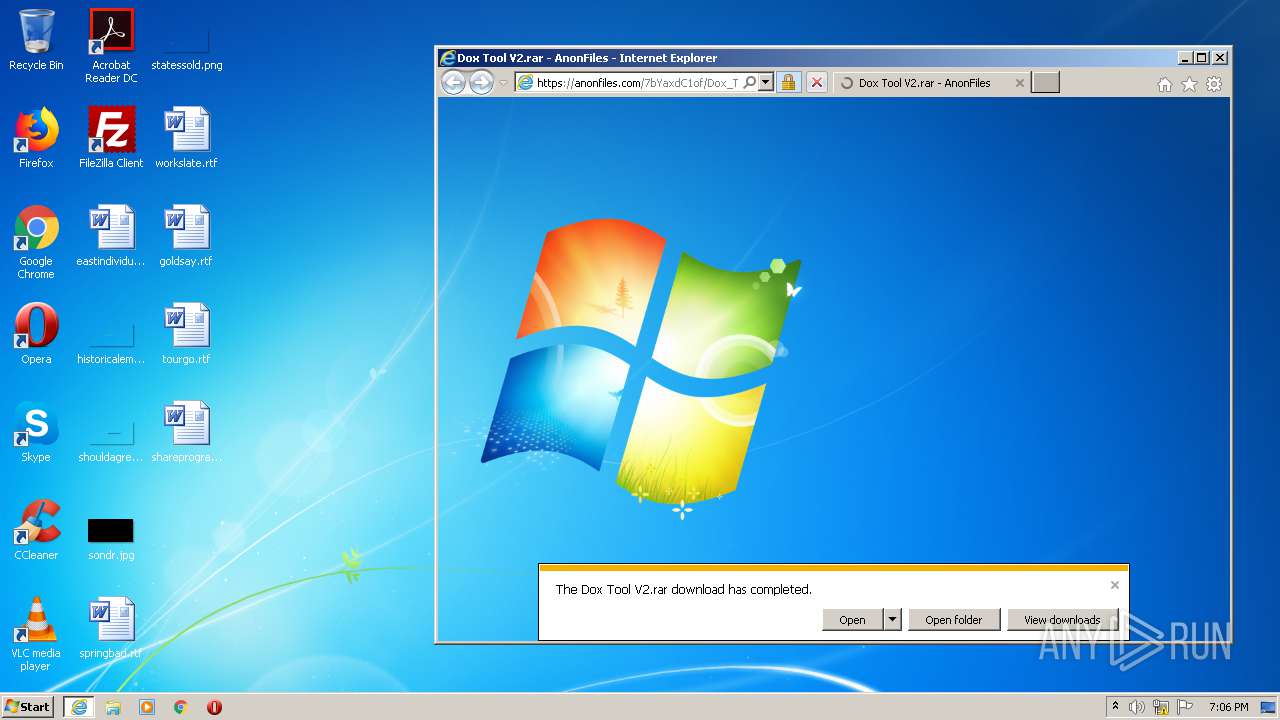Open the recent pages dropdown arrow
1280x720 pixels.
coord(503,84)
